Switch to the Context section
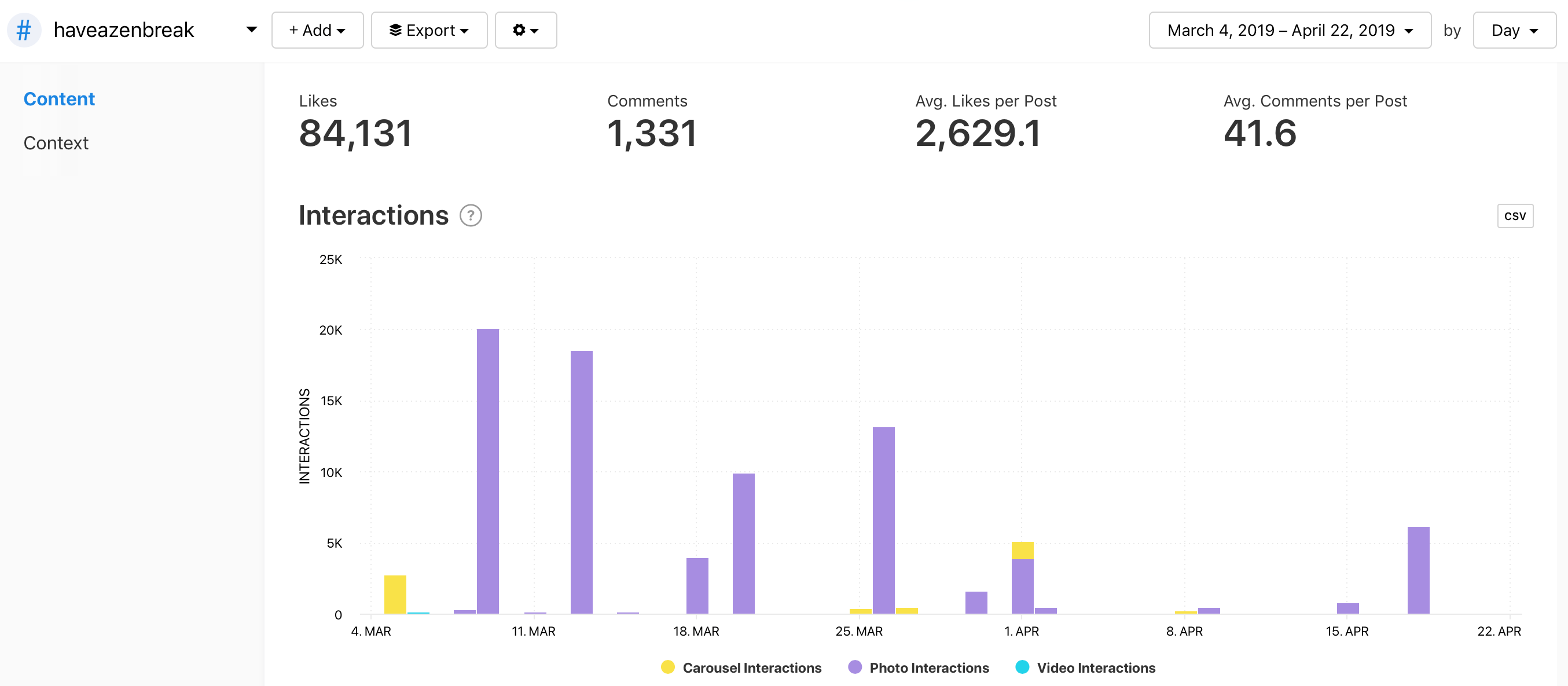This screenshot has width=1568, height=686. (56, 143)
